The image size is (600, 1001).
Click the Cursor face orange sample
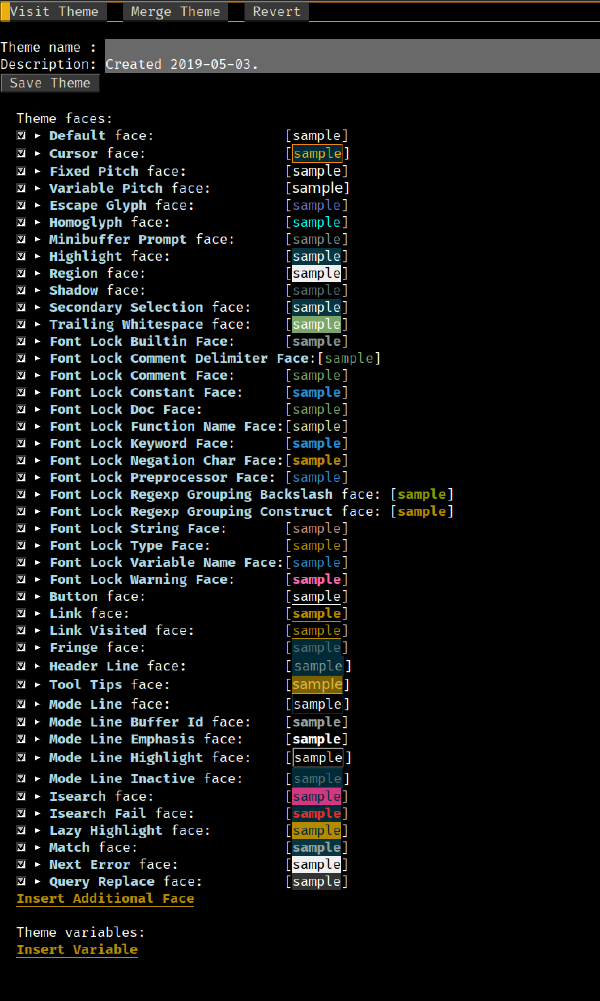[x=317, y=153]
